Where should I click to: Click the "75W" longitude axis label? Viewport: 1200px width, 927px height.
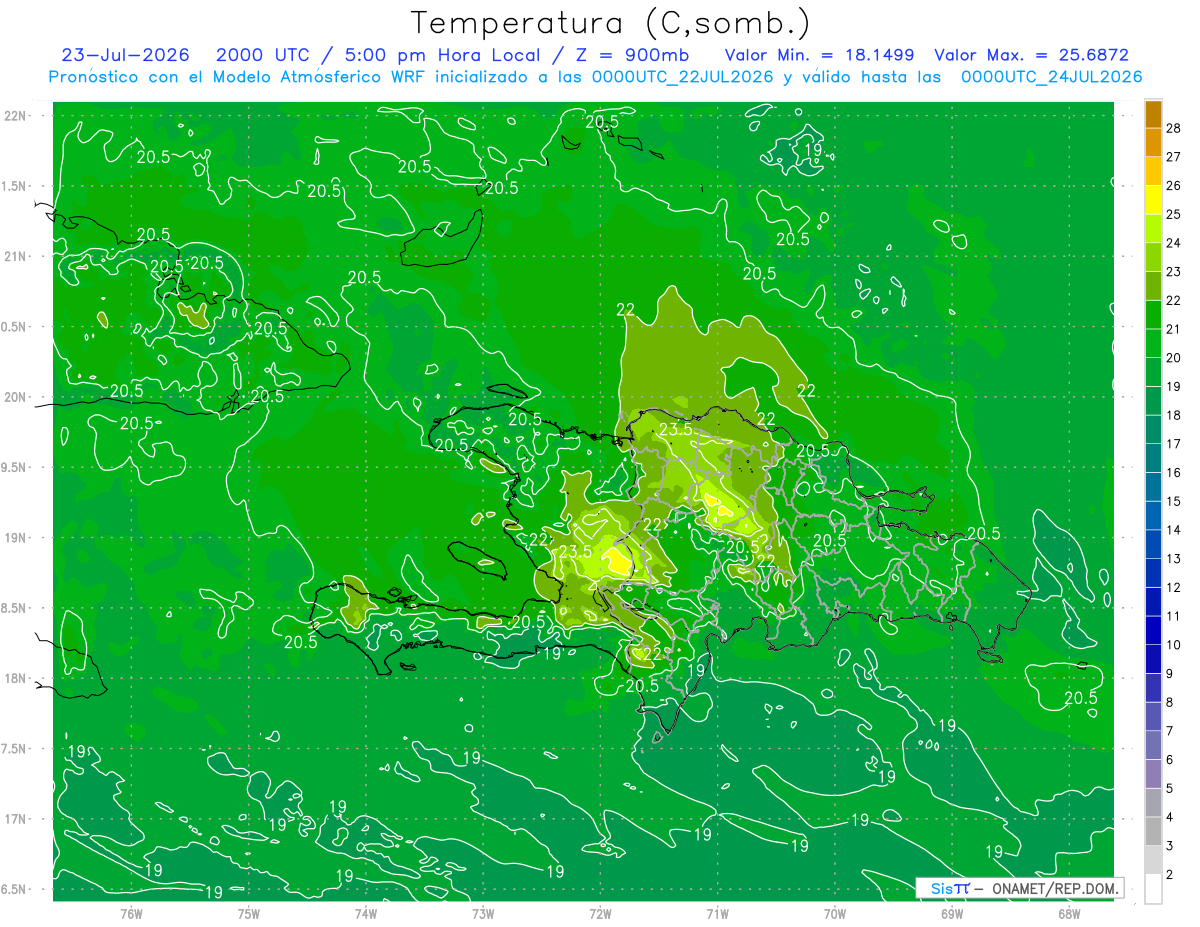(249, 913)
